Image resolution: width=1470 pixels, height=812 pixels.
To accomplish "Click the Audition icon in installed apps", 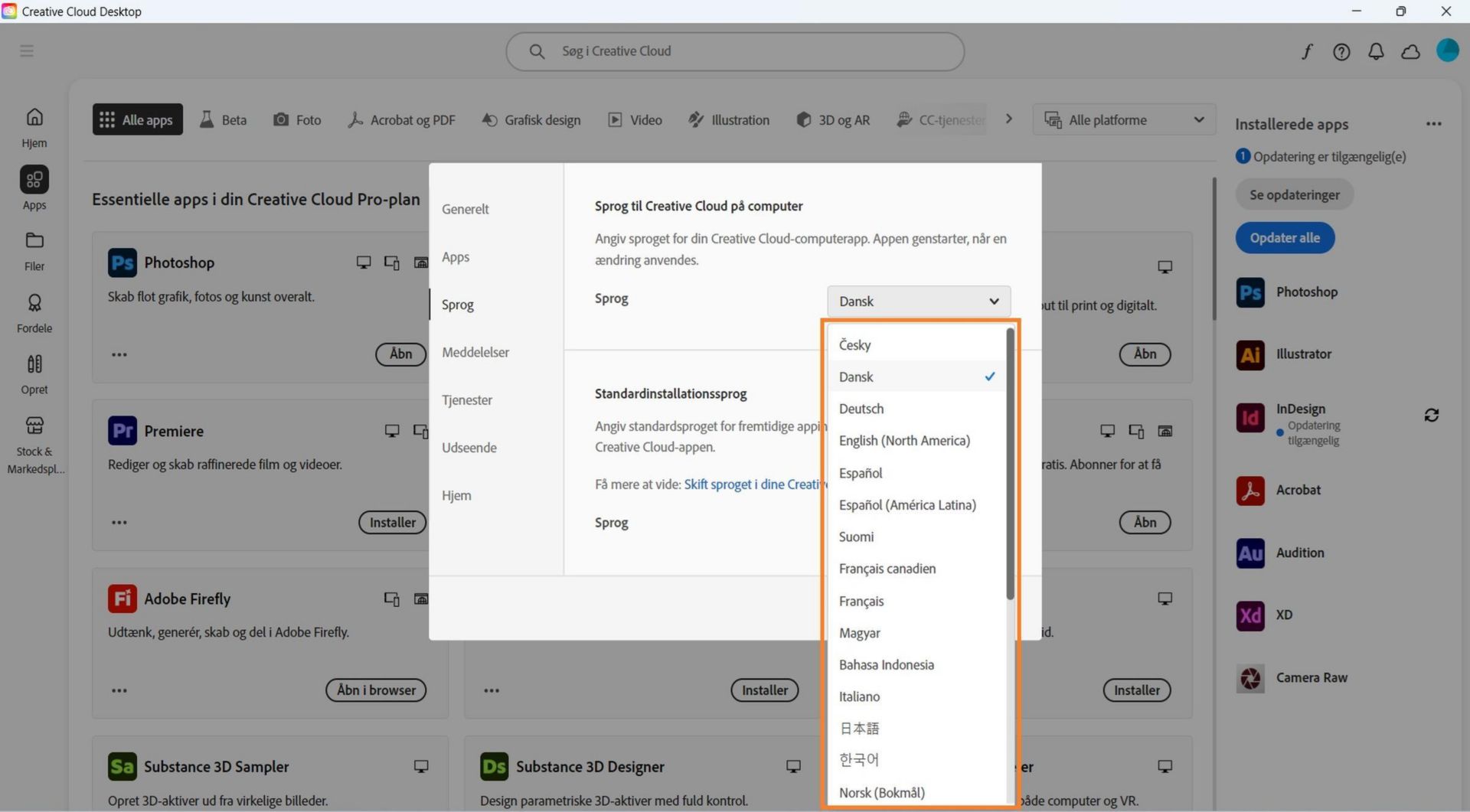I will pos(1250,553).
